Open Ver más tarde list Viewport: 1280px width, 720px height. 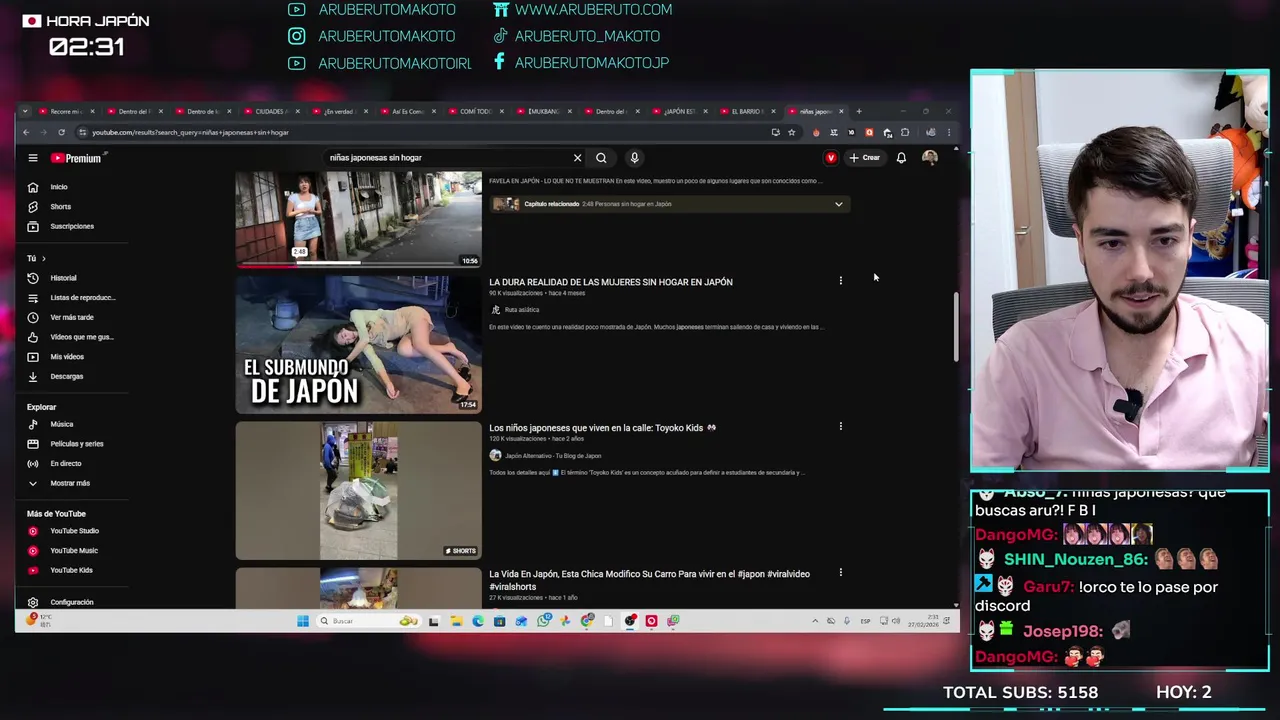pyautogui.click(x=70, y=317)
